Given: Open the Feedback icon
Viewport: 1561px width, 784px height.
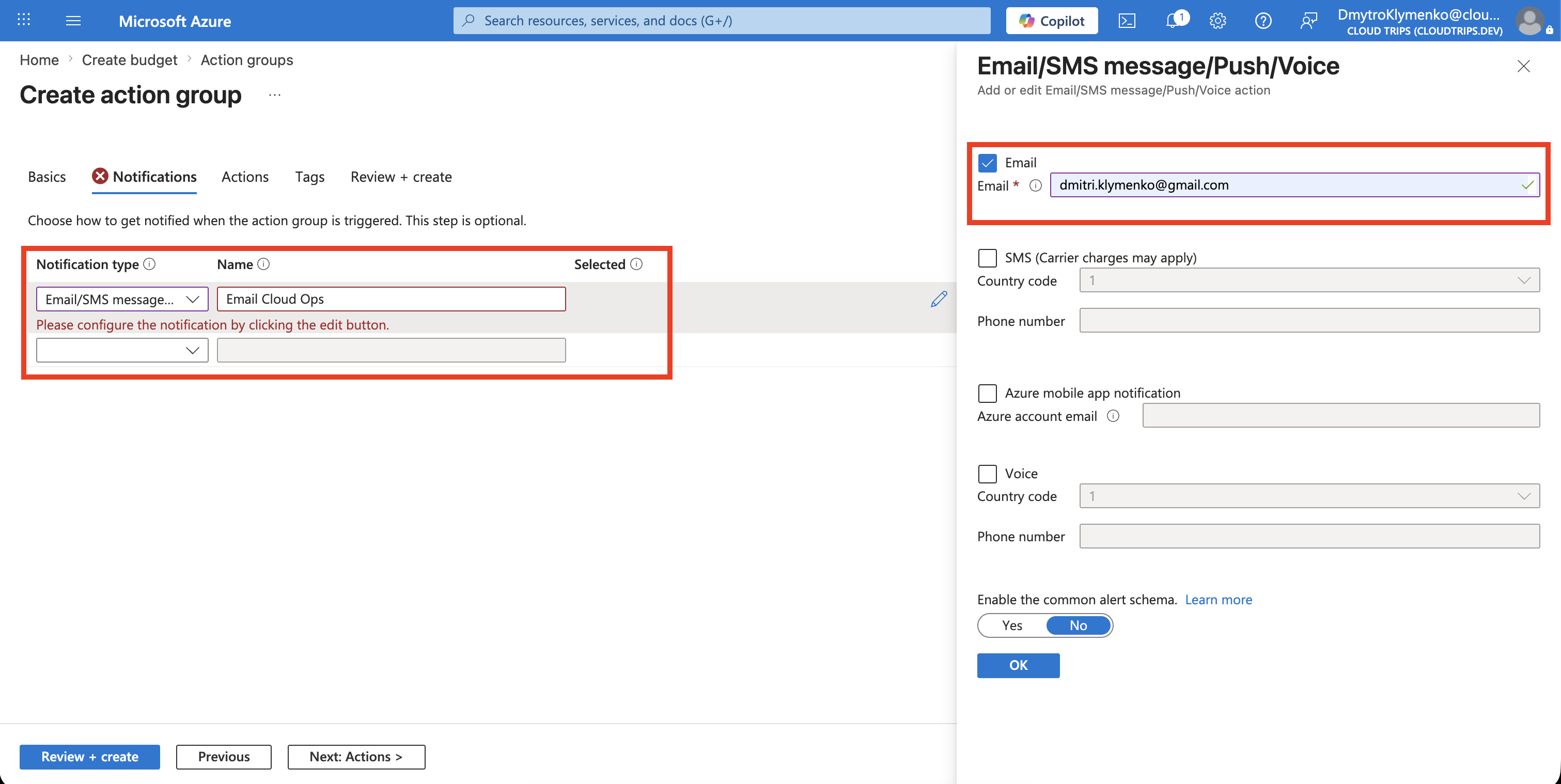Looking at the screenshot, I should [x=1309, y=21].
